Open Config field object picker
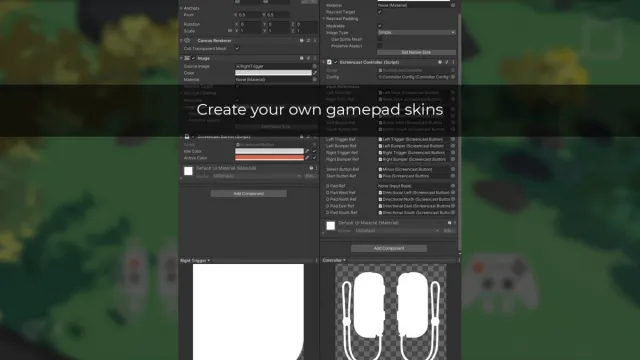Viewport: 640px width, 360px height. coord(453,77)
